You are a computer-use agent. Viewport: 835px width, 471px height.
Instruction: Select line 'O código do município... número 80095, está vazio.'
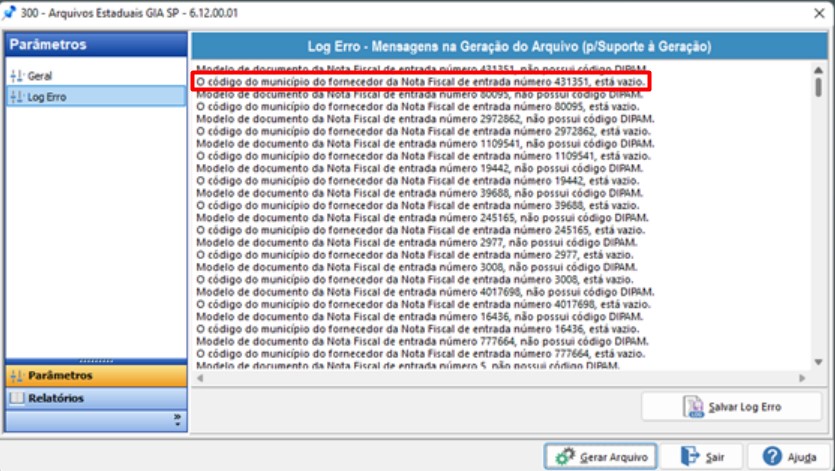click(x=418, y=107)
